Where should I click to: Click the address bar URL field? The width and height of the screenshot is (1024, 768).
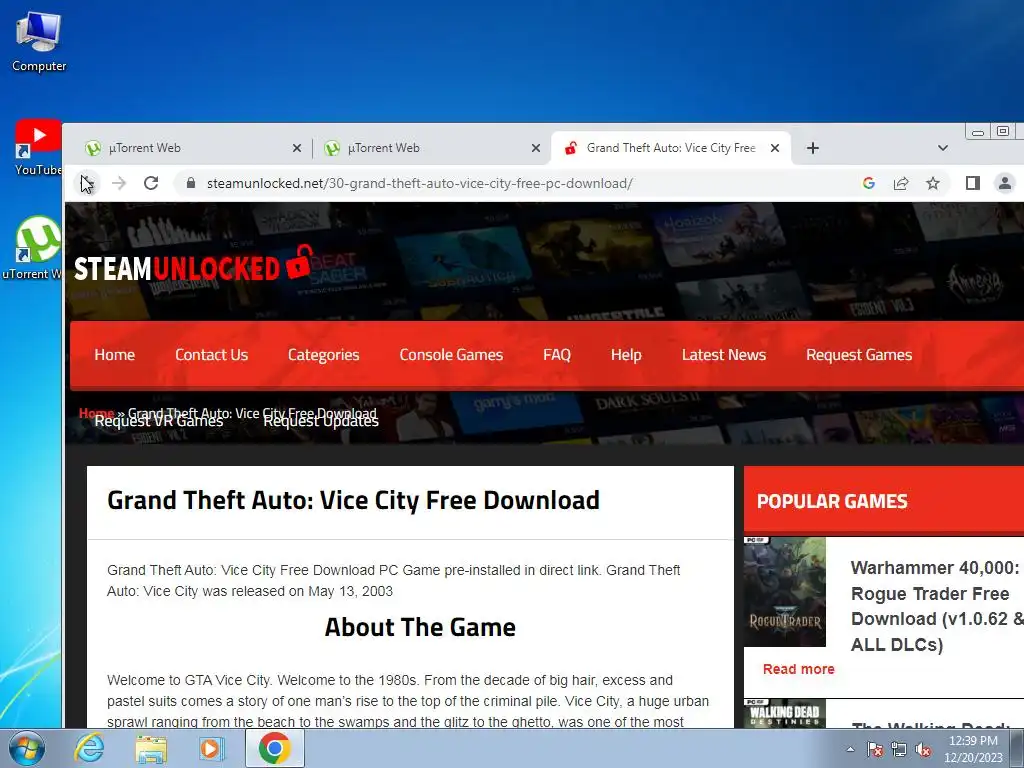coord(522,184)
